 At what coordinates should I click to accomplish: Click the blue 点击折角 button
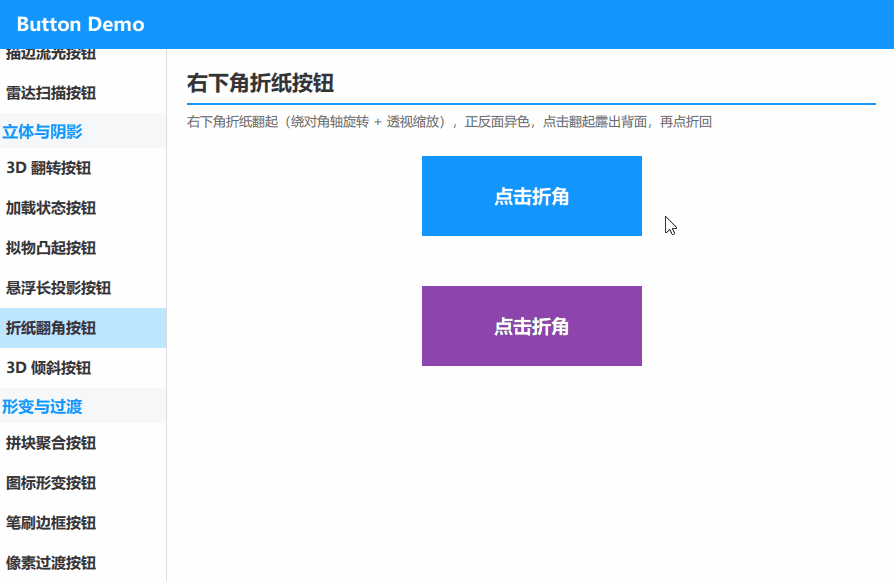(x=531, y=196)
